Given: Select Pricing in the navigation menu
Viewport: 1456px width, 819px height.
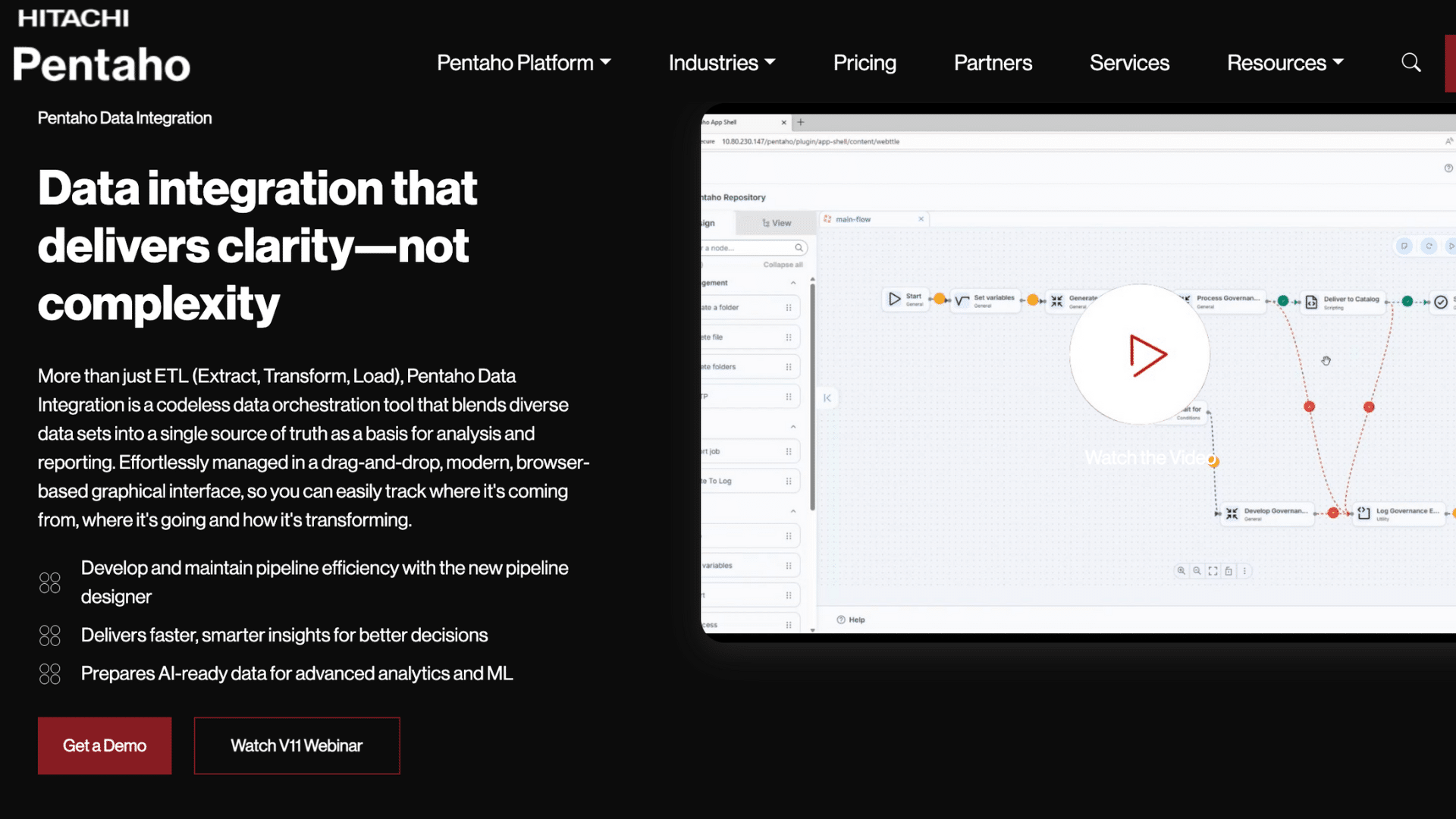Looking at the screenshot, I should [x=864, y=63].
